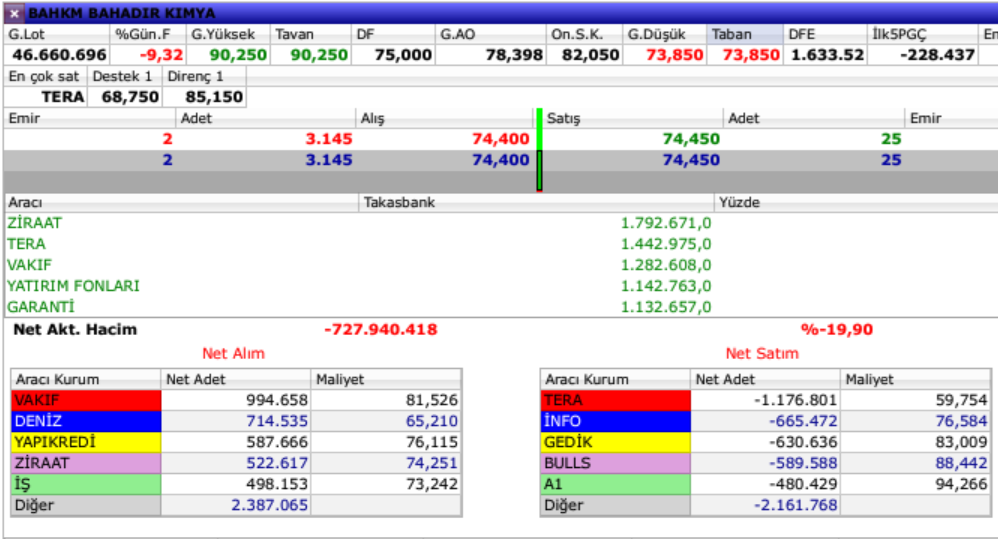The width and height of the screenshot is (998, 539).
Task: Click GARANTİ in the Takasbank list
Action: (41, 307)
